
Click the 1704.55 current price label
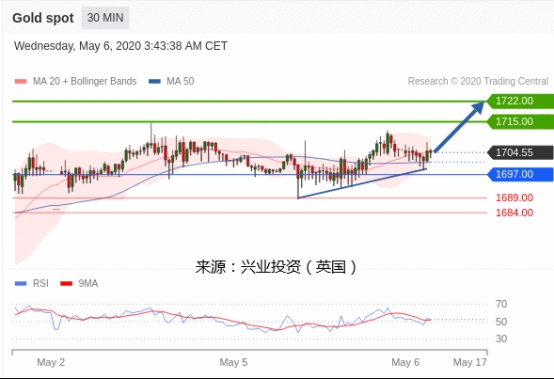point(520,153)
